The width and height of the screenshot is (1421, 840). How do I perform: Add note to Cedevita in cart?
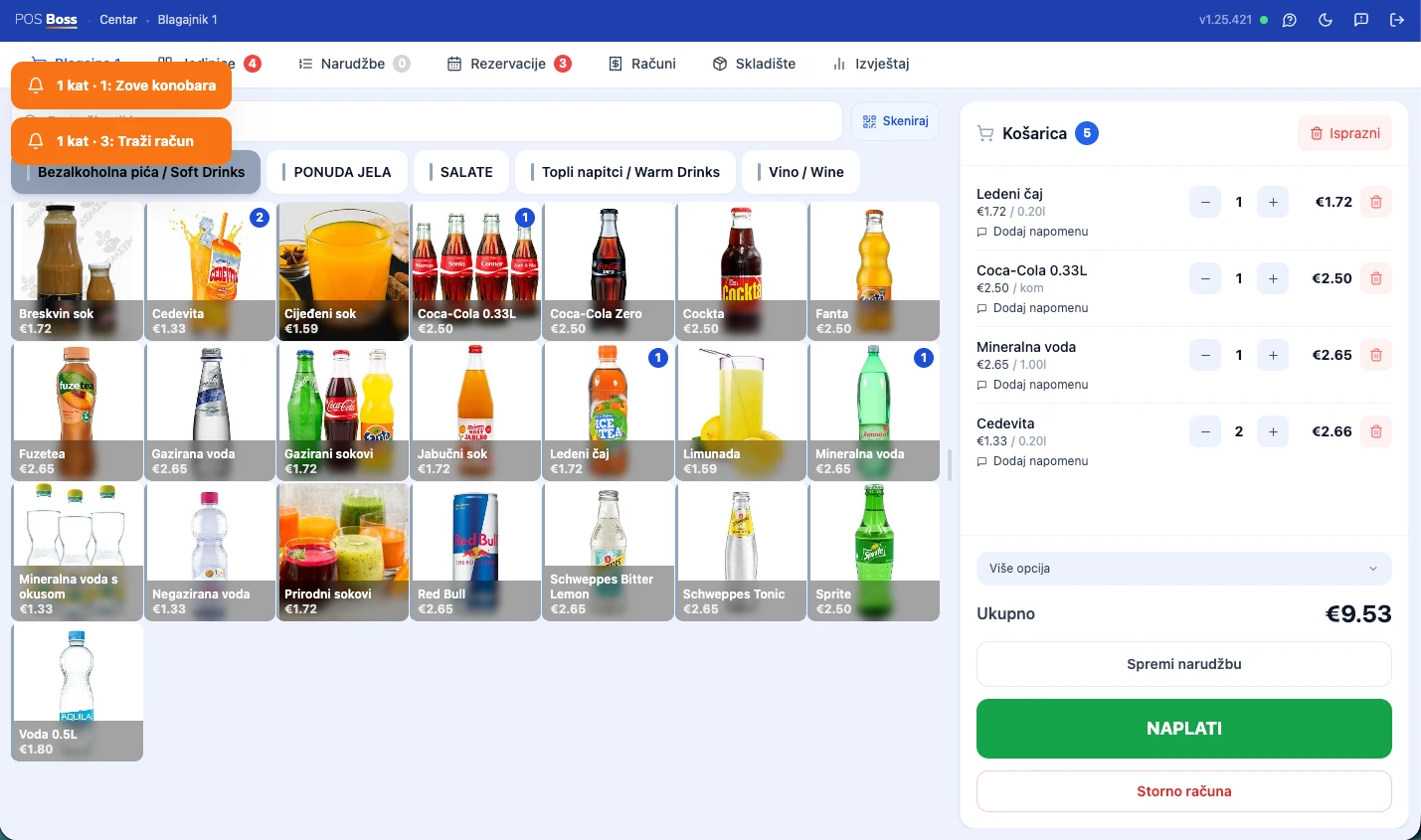(x=1032, y=461)
